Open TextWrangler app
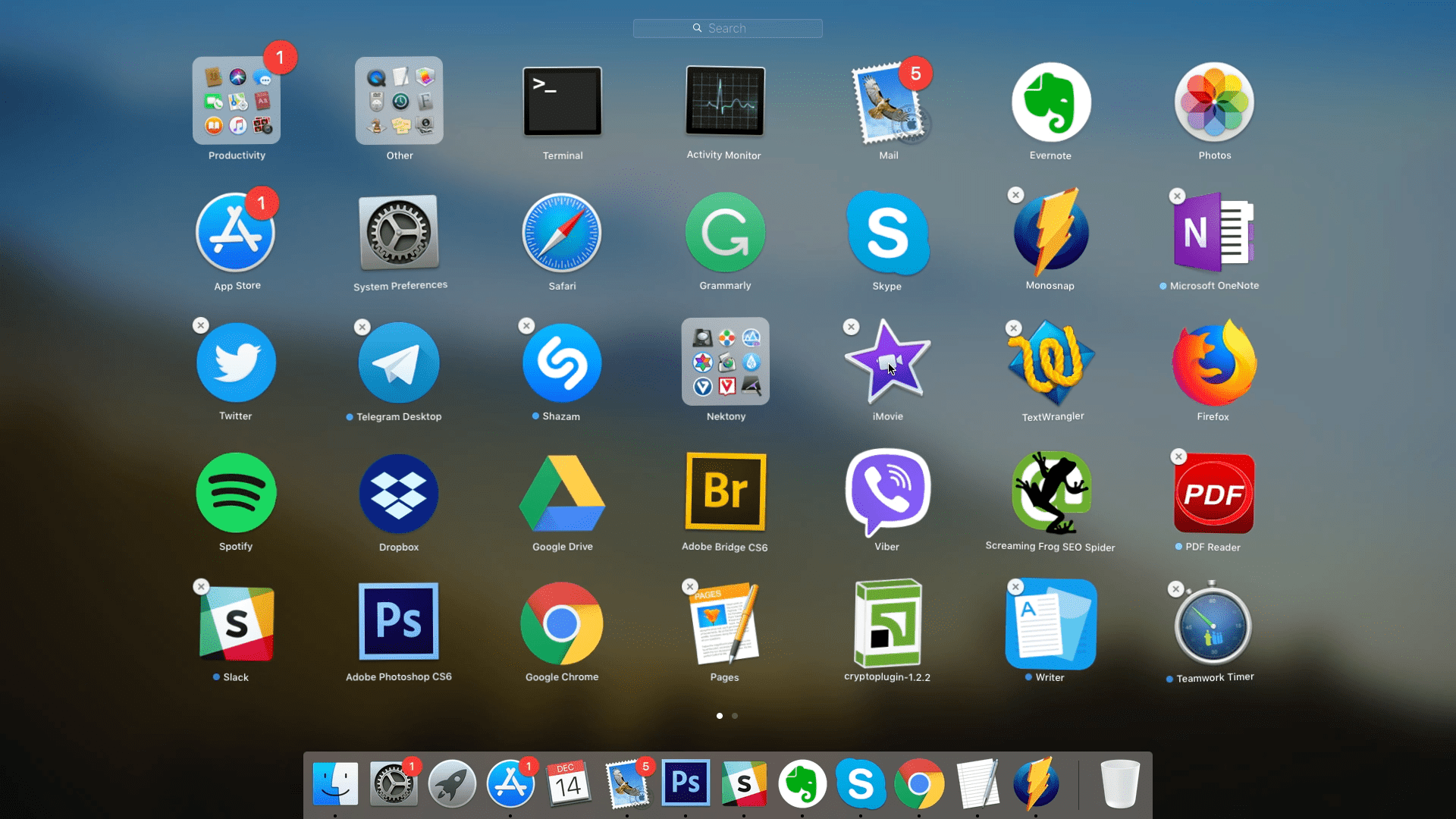1456x819 pixels. (1050, 363)
